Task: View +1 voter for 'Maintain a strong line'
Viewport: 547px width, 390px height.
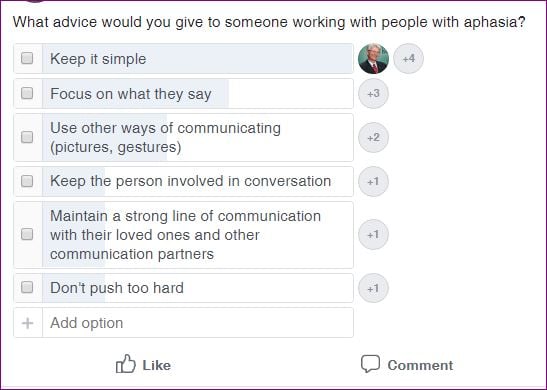Action: click(x=373, y=234)
